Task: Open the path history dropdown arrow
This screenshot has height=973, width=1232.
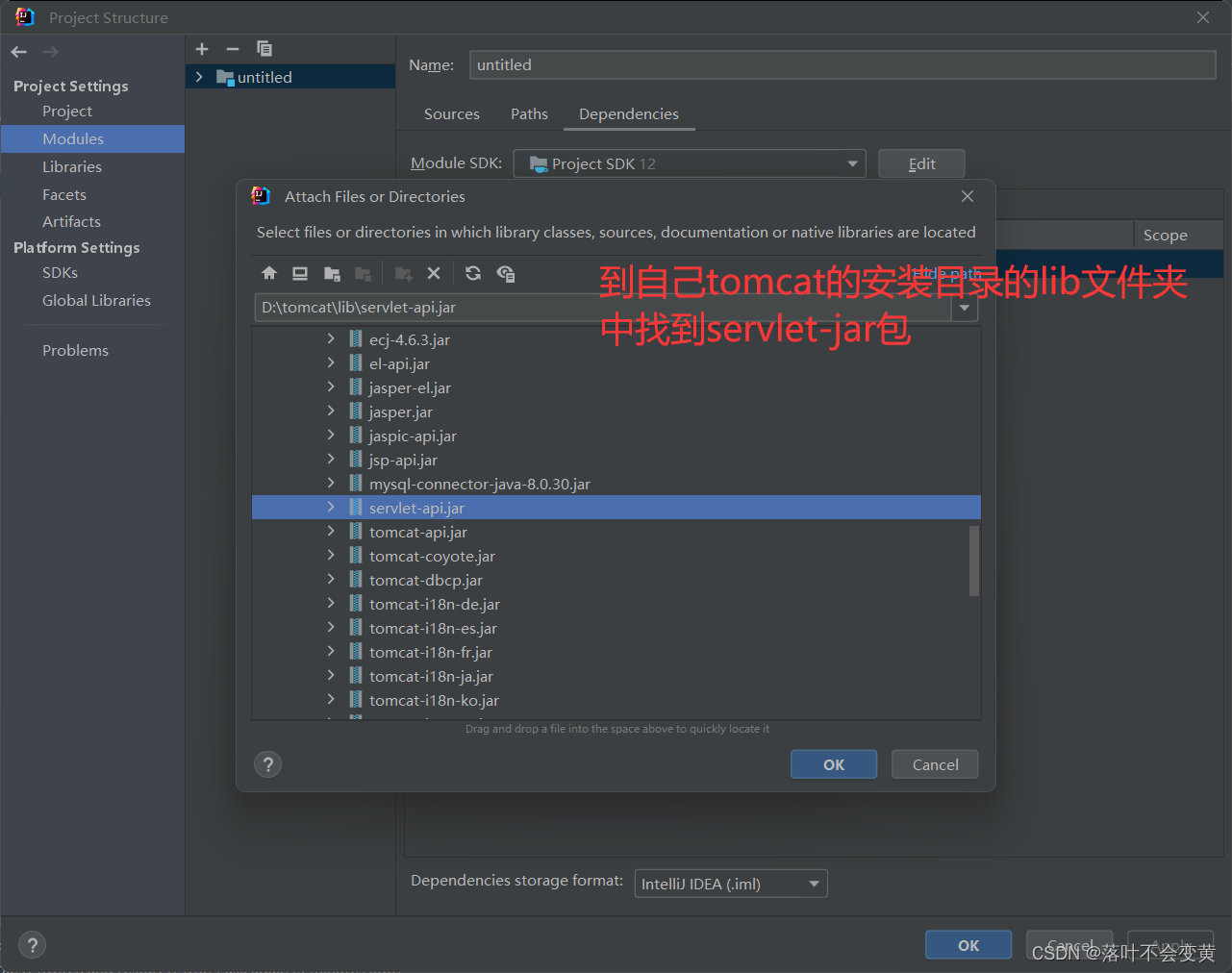Action: [965, 308]
